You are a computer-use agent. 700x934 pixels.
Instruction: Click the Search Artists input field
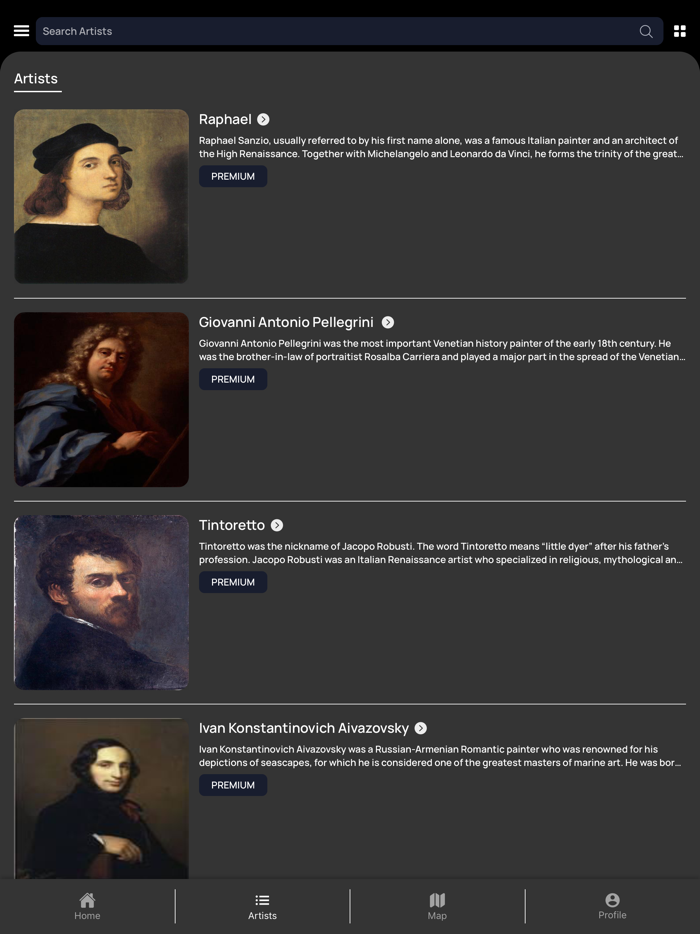[349, 31]
